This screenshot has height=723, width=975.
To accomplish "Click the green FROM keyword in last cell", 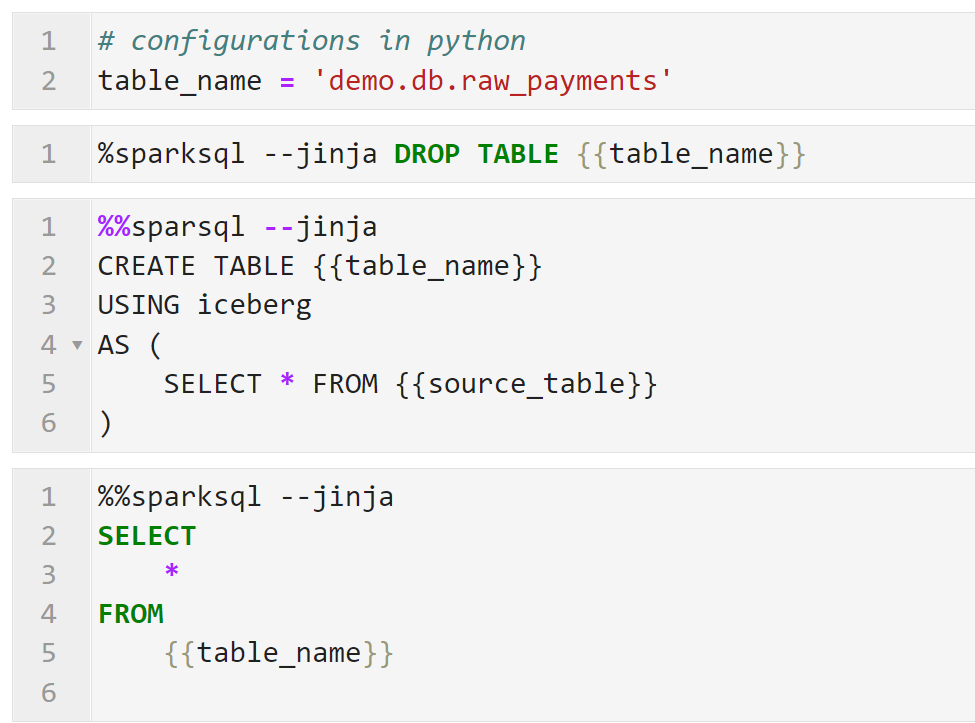I will click(131, 613).
